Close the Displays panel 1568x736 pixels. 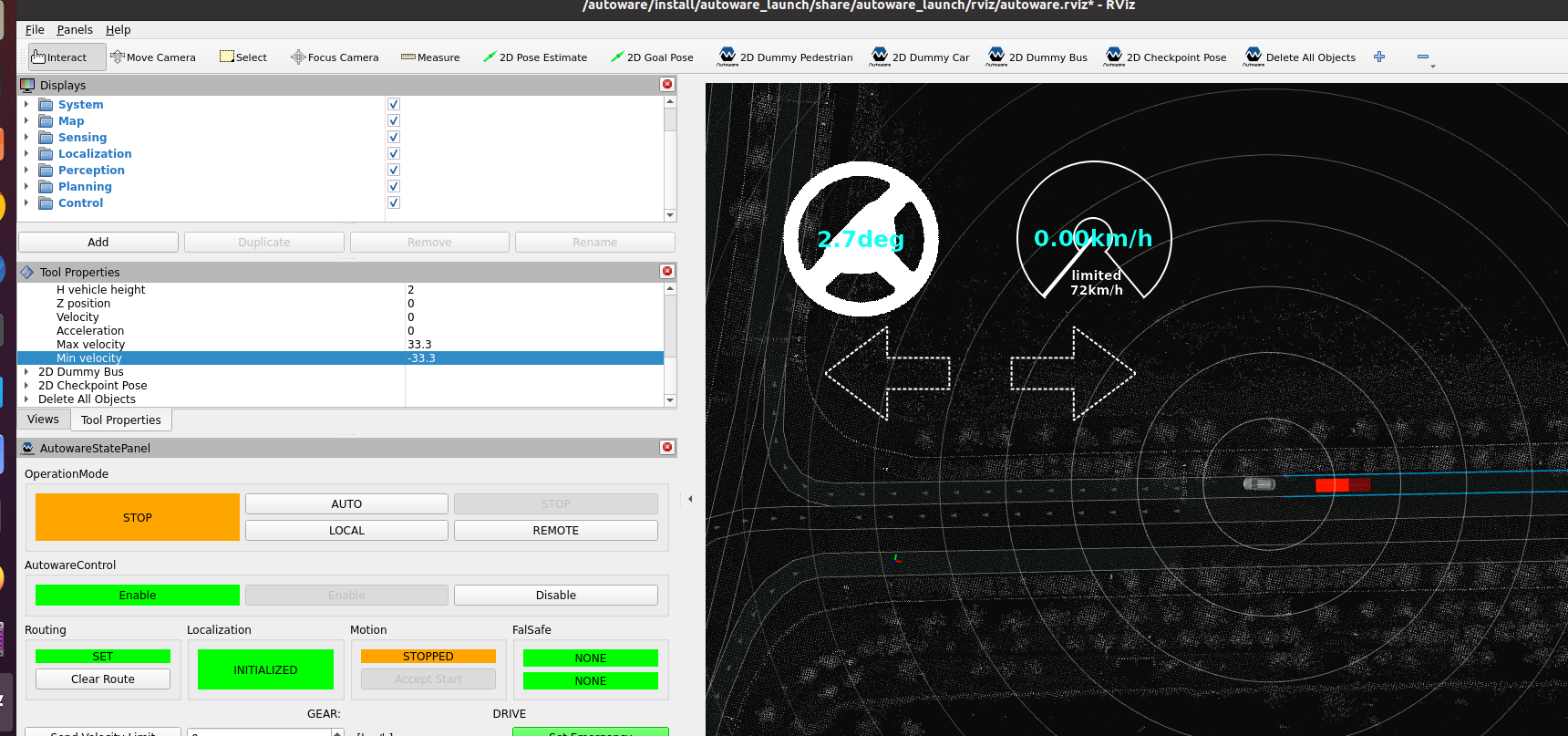[x=667, y=84]
